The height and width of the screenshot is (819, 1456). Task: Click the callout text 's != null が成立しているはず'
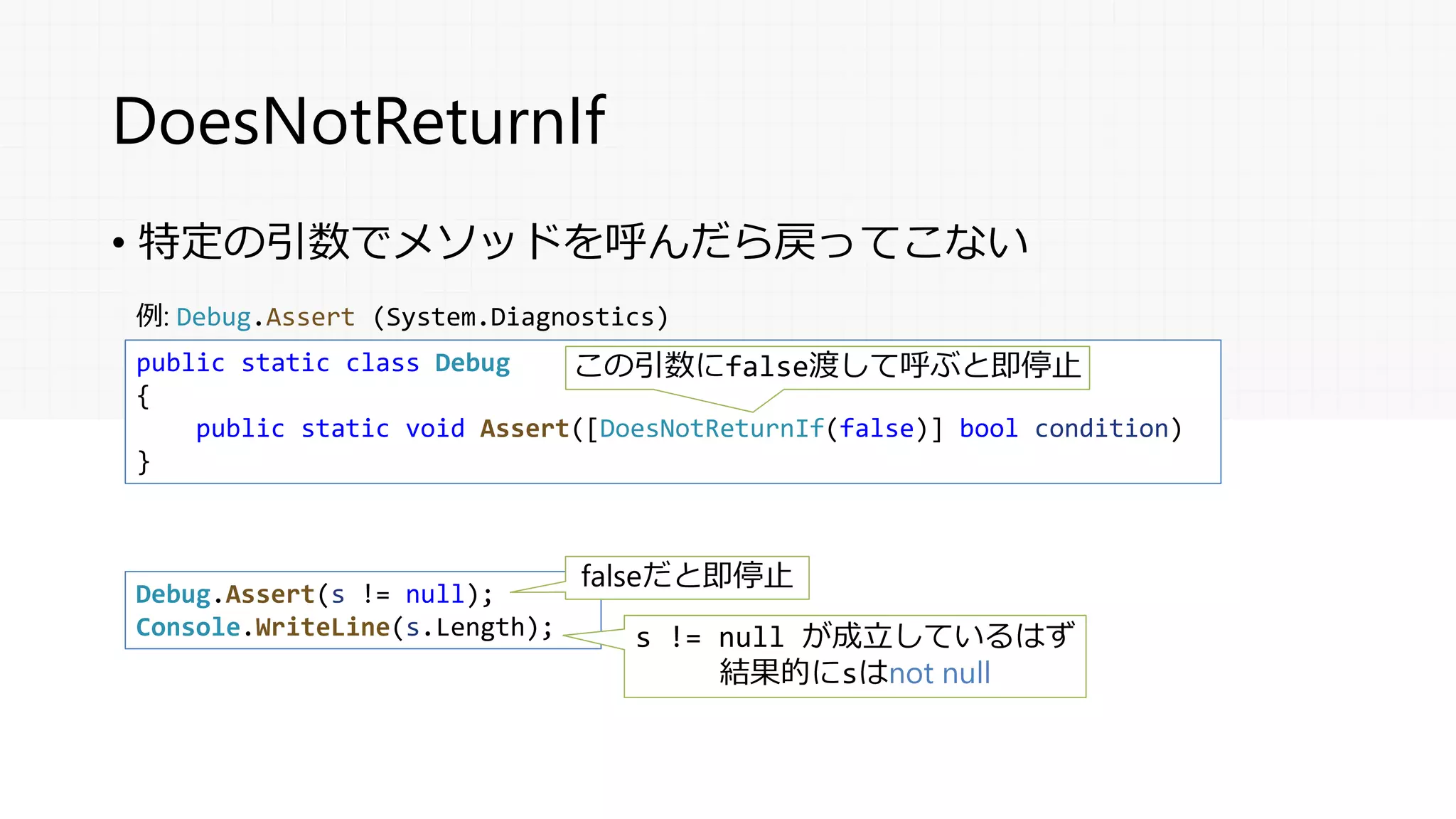point(855,636)
